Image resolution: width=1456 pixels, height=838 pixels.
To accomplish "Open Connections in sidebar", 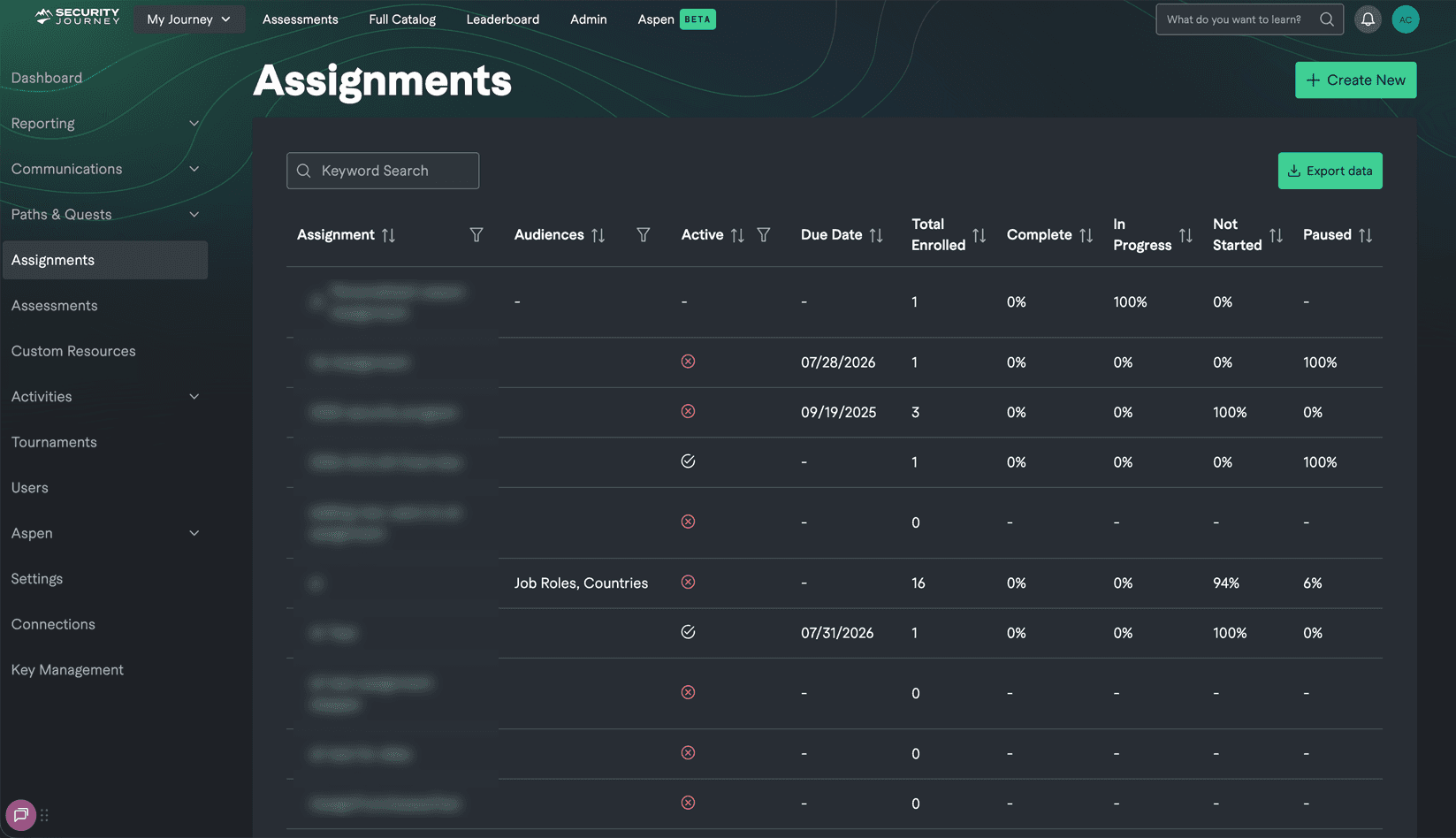I will (53, 624).
